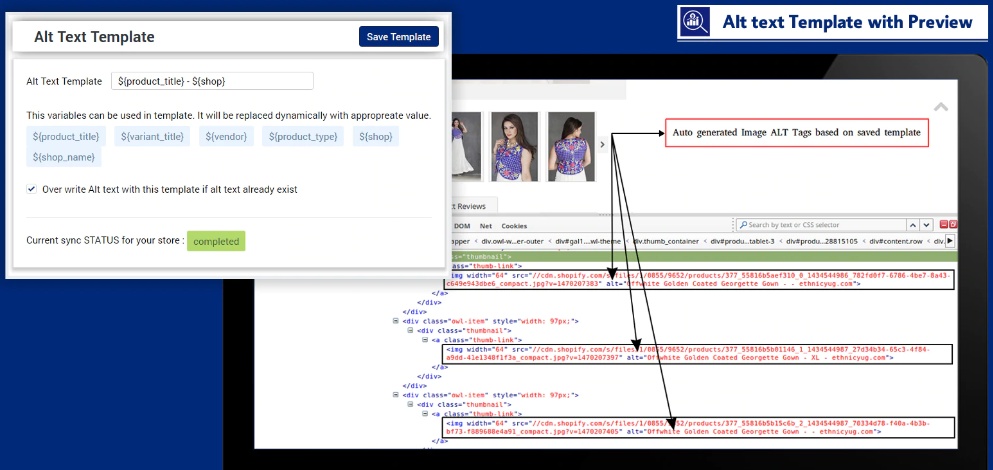Insert the ${product_title} variable chip
Image resolution: width=993 pixels, height=470 pixels.
pyautogui.click(x=66, y=136)
